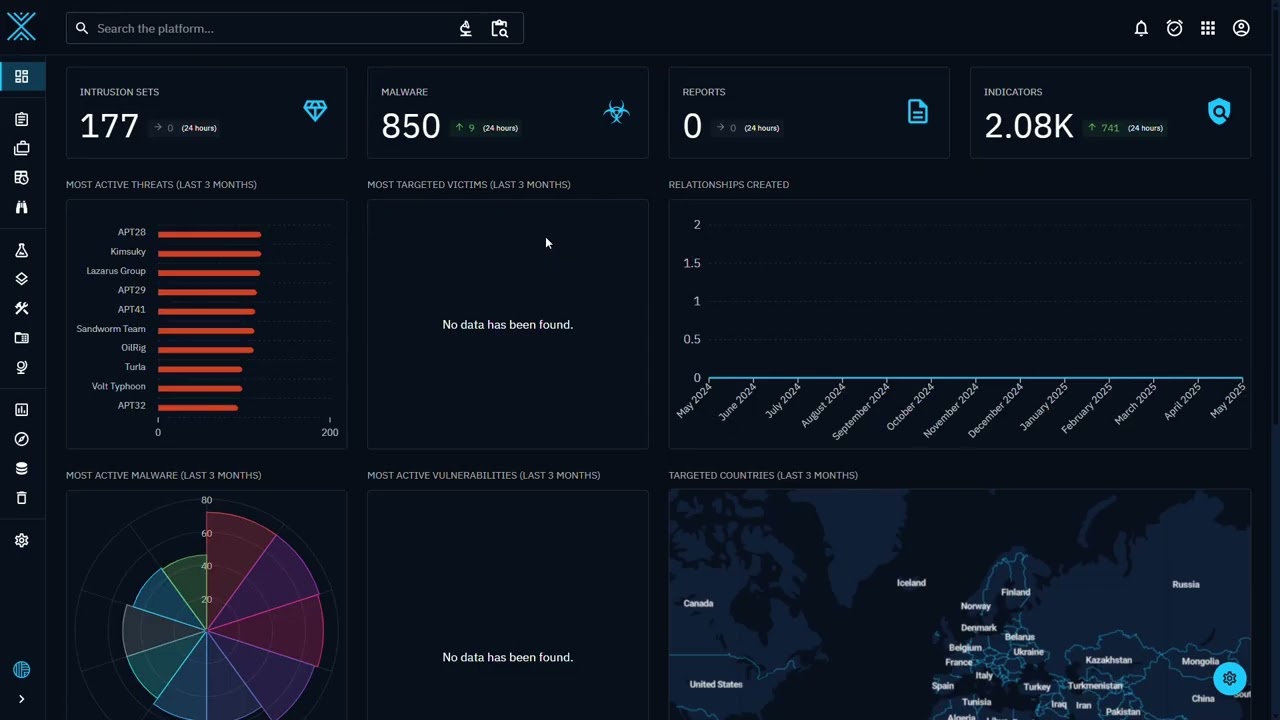Click the Malware 24 hours change of 9
The image size is (1280, 720).
coord(465,128)
